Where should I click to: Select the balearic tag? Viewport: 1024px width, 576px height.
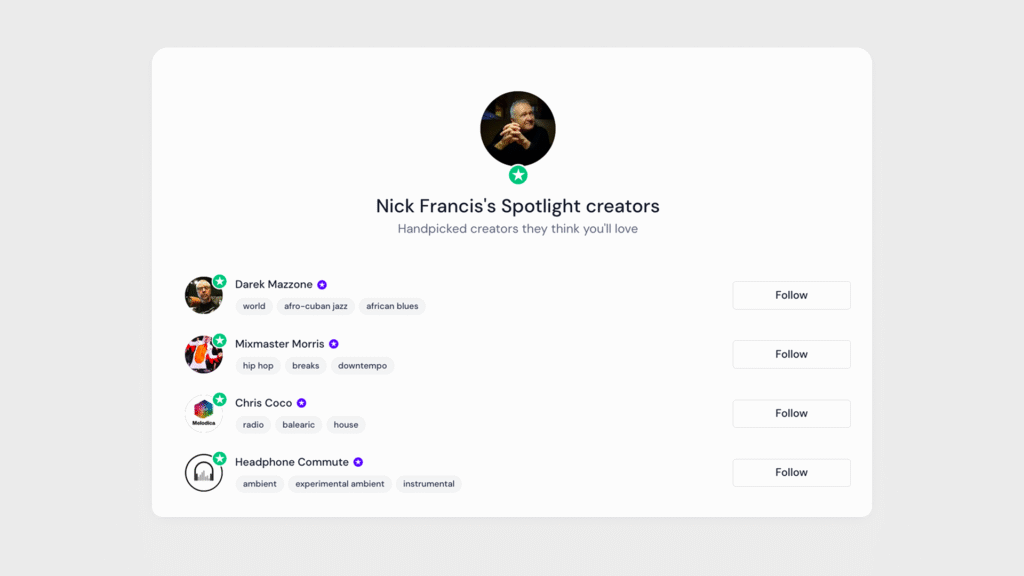(x=298, y=425)
